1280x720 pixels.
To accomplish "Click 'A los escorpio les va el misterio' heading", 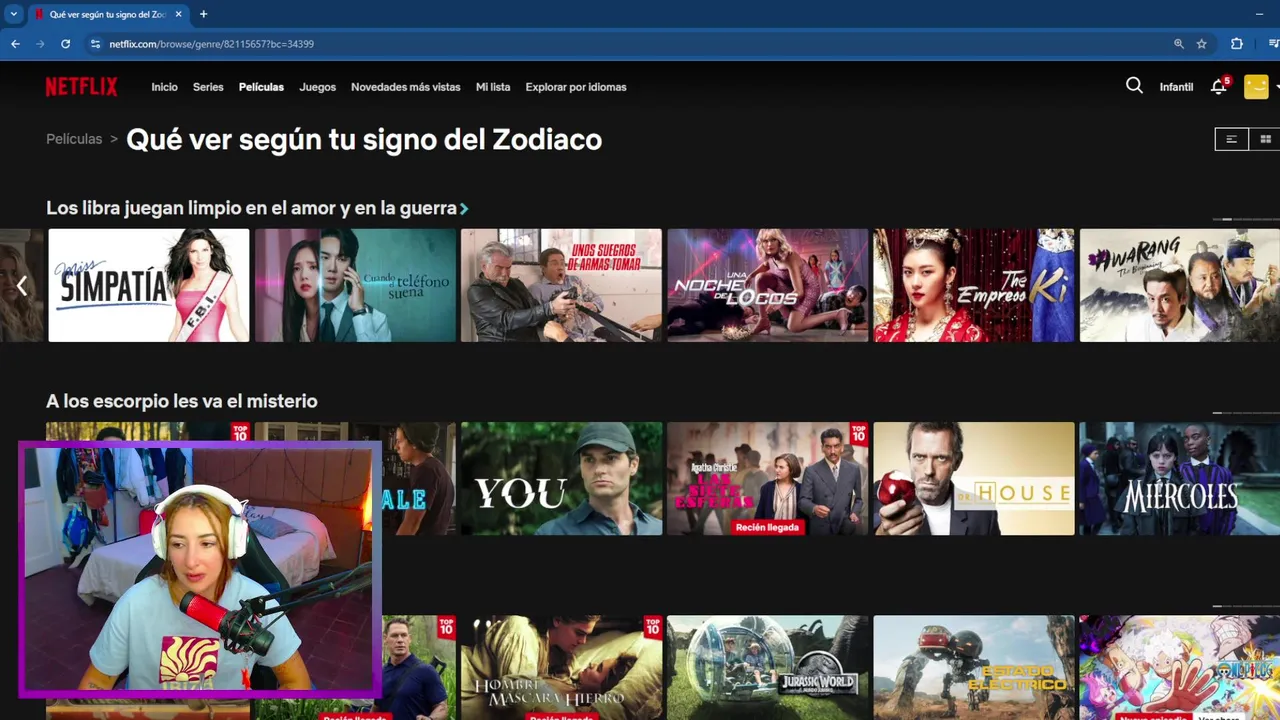I will point(182,401).
